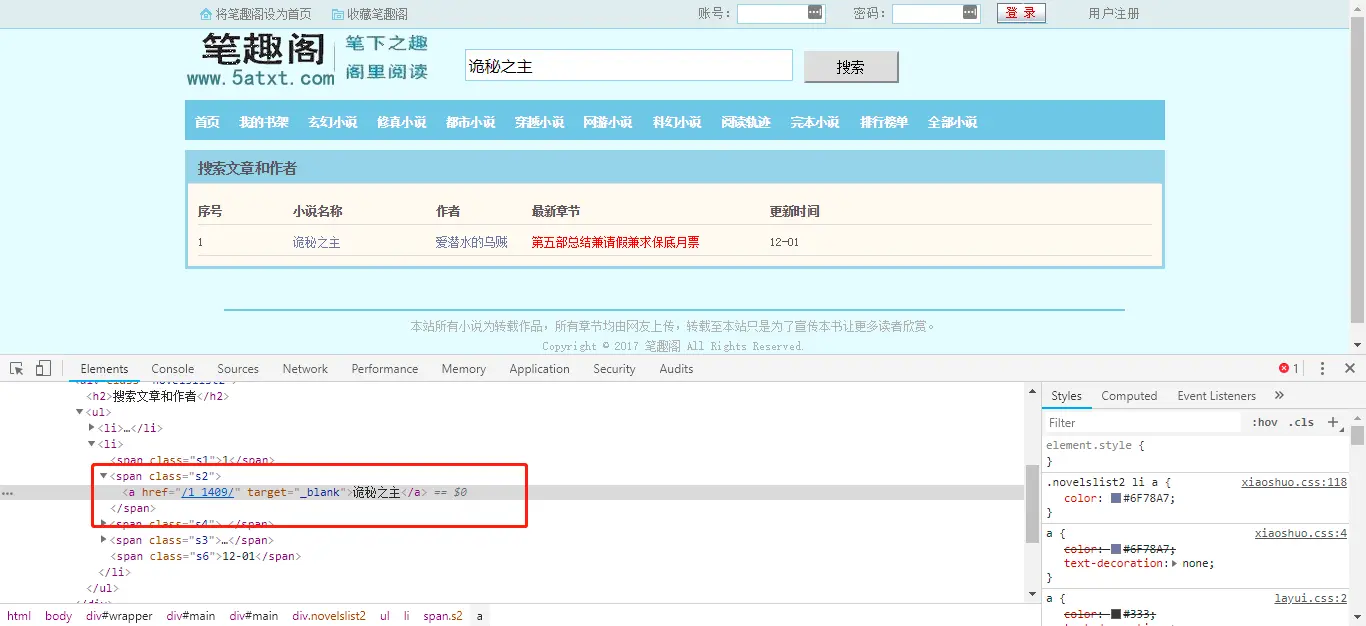Click the password manager icon in the 账号 field
This screenshot has width=1366, height=626.
[x=815, y=12]
